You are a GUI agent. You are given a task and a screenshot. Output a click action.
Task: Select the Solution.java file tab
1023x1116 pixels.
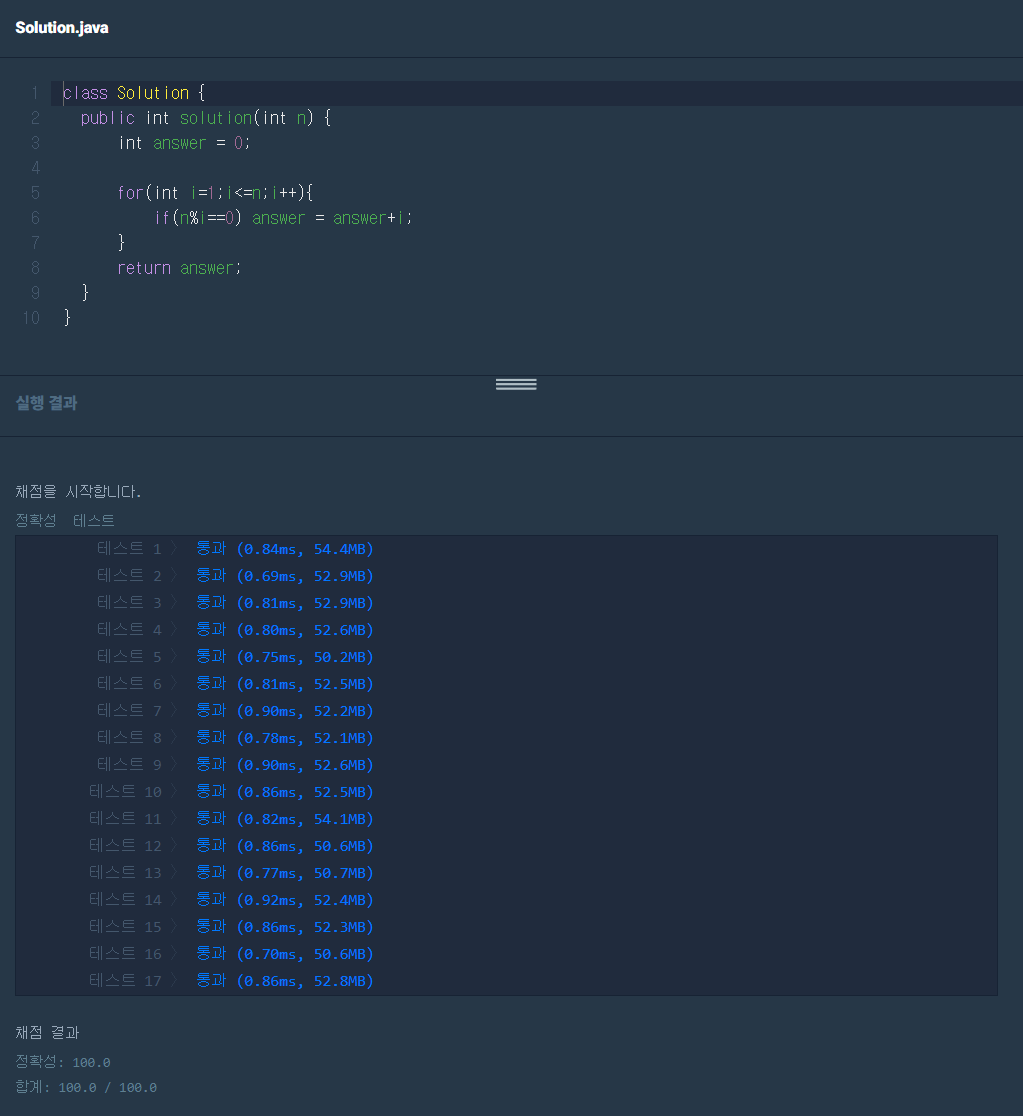[x=62, y=28]
